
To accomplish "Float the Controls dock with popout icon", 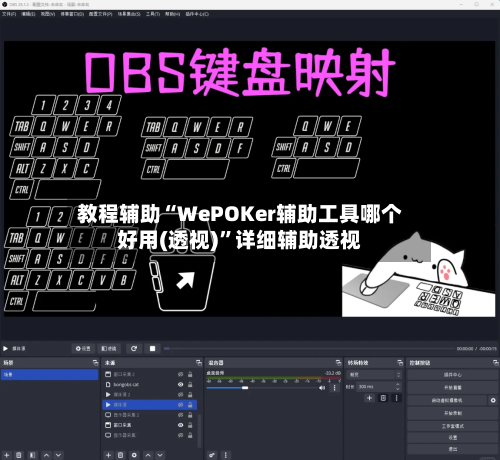I will pos(496,362).
